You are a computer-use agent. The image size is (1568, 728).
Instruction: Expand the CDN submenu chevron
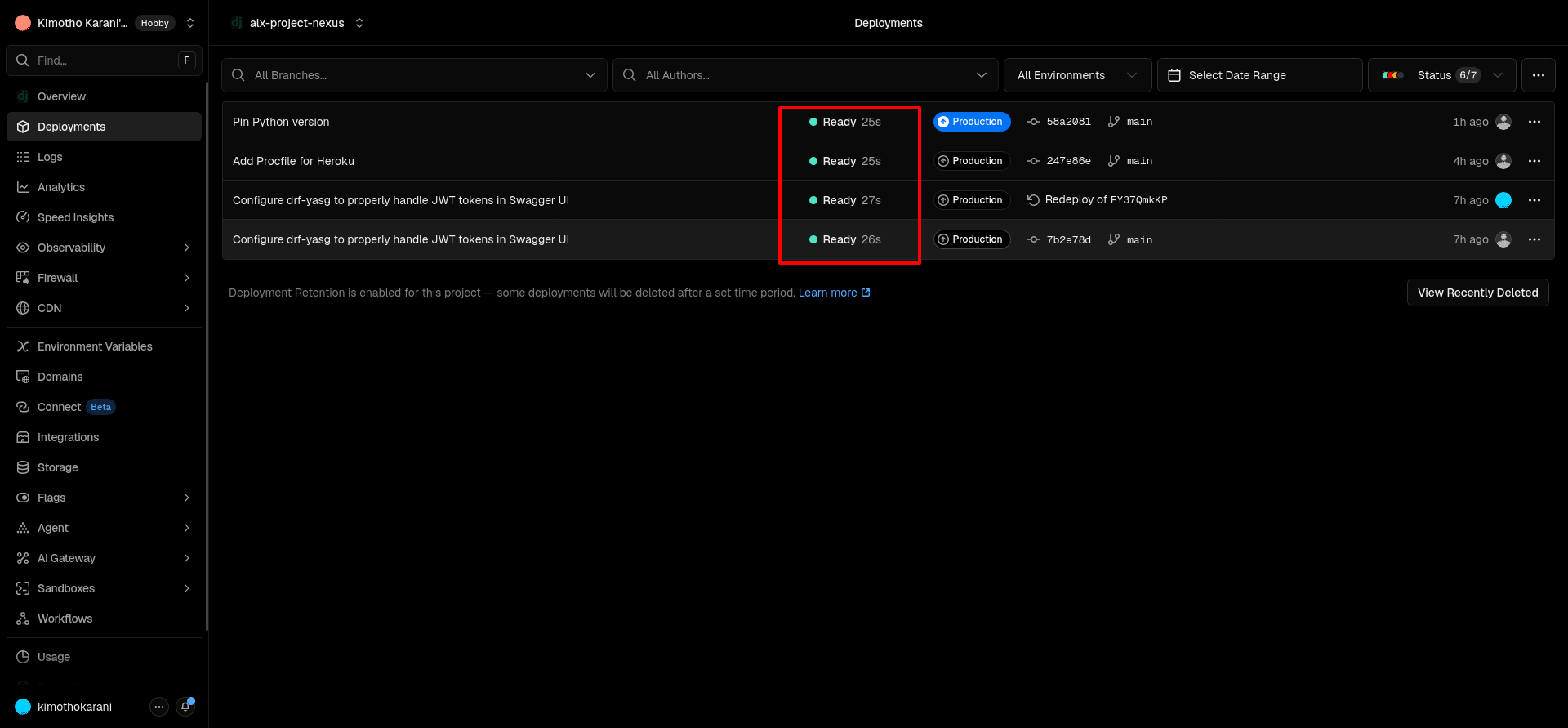(187, 308)
